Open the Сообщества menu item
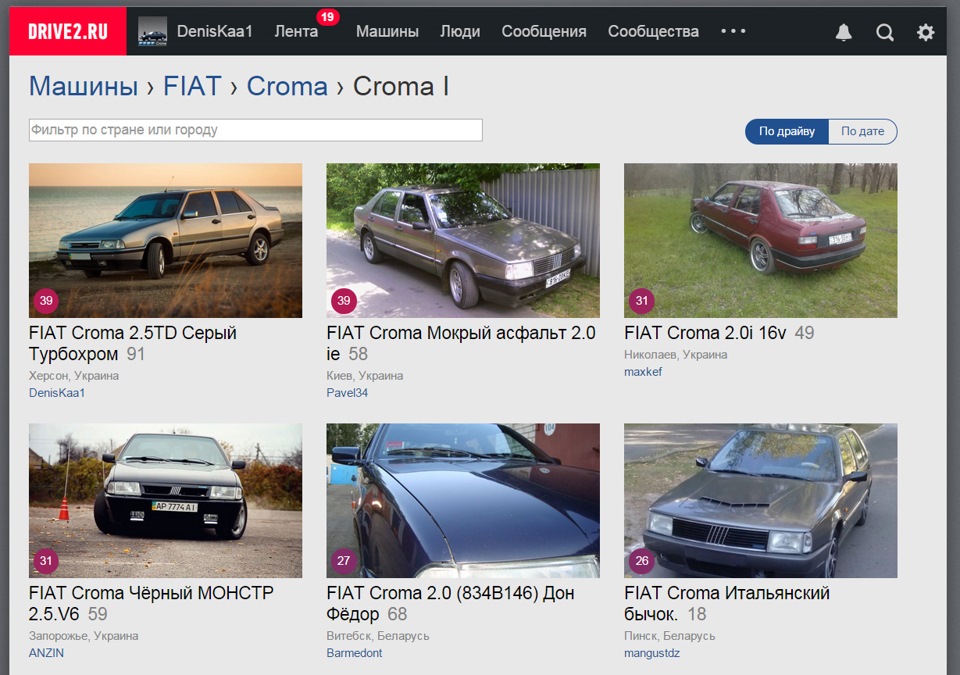960x675 pixels. click(653, 31)
